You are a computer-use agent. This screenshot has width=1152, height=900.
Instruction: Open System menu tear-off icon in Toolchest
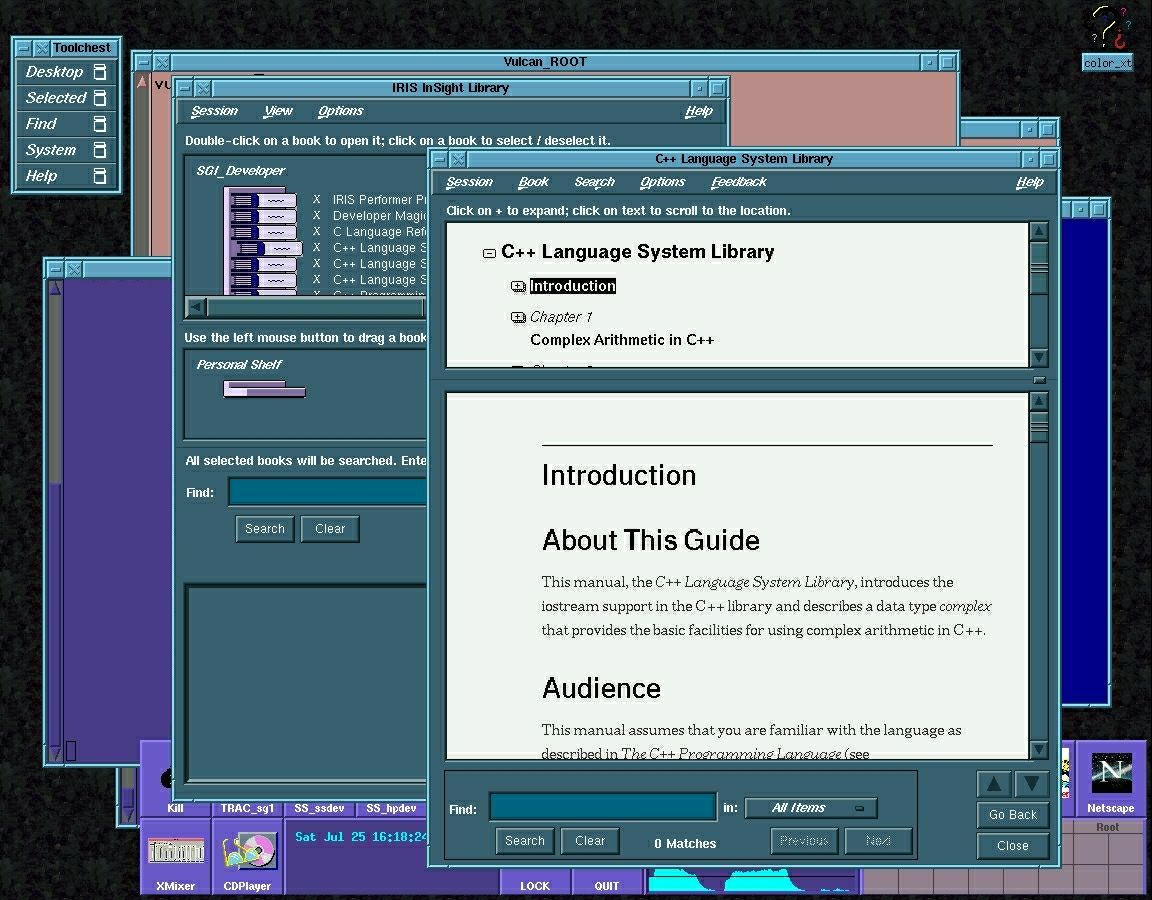pos(100,150)
